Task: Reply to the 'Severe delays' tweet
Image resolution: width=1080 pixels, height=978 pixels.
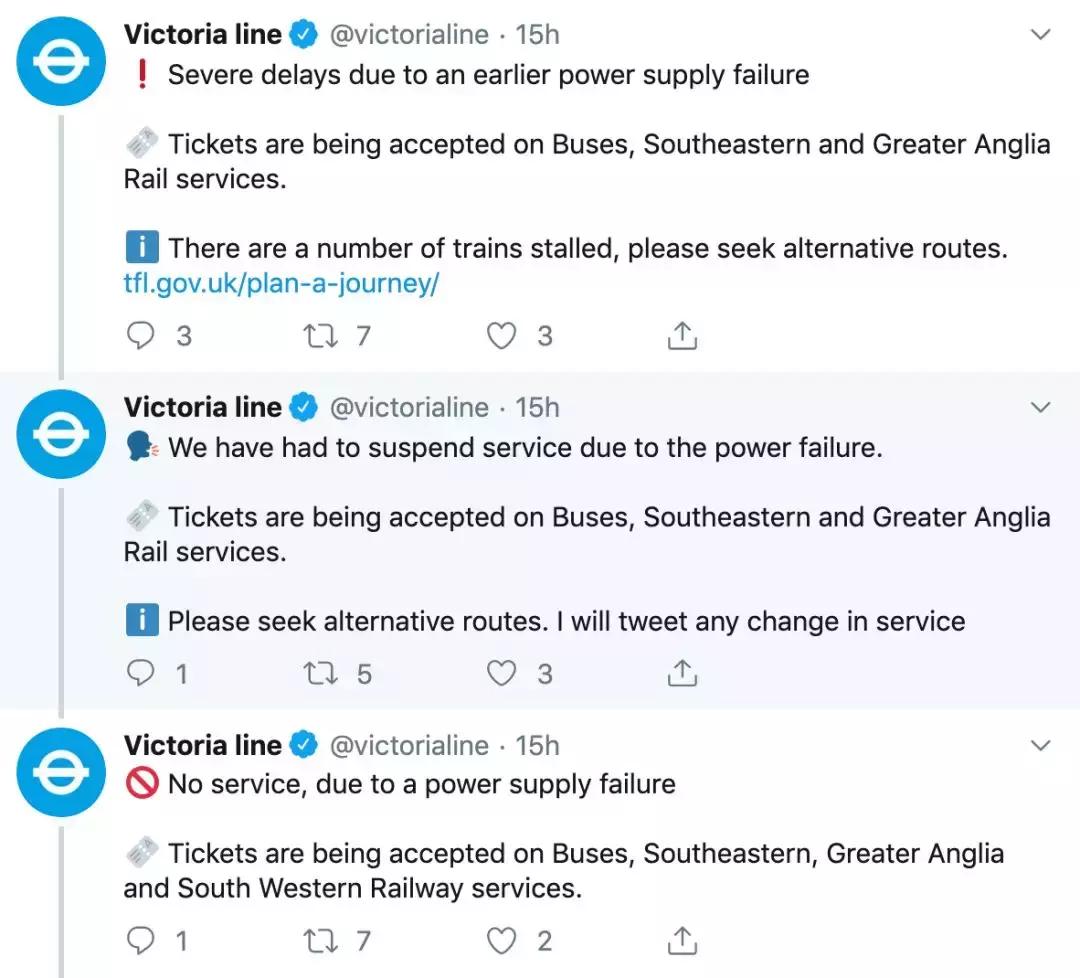Action: 141,335
